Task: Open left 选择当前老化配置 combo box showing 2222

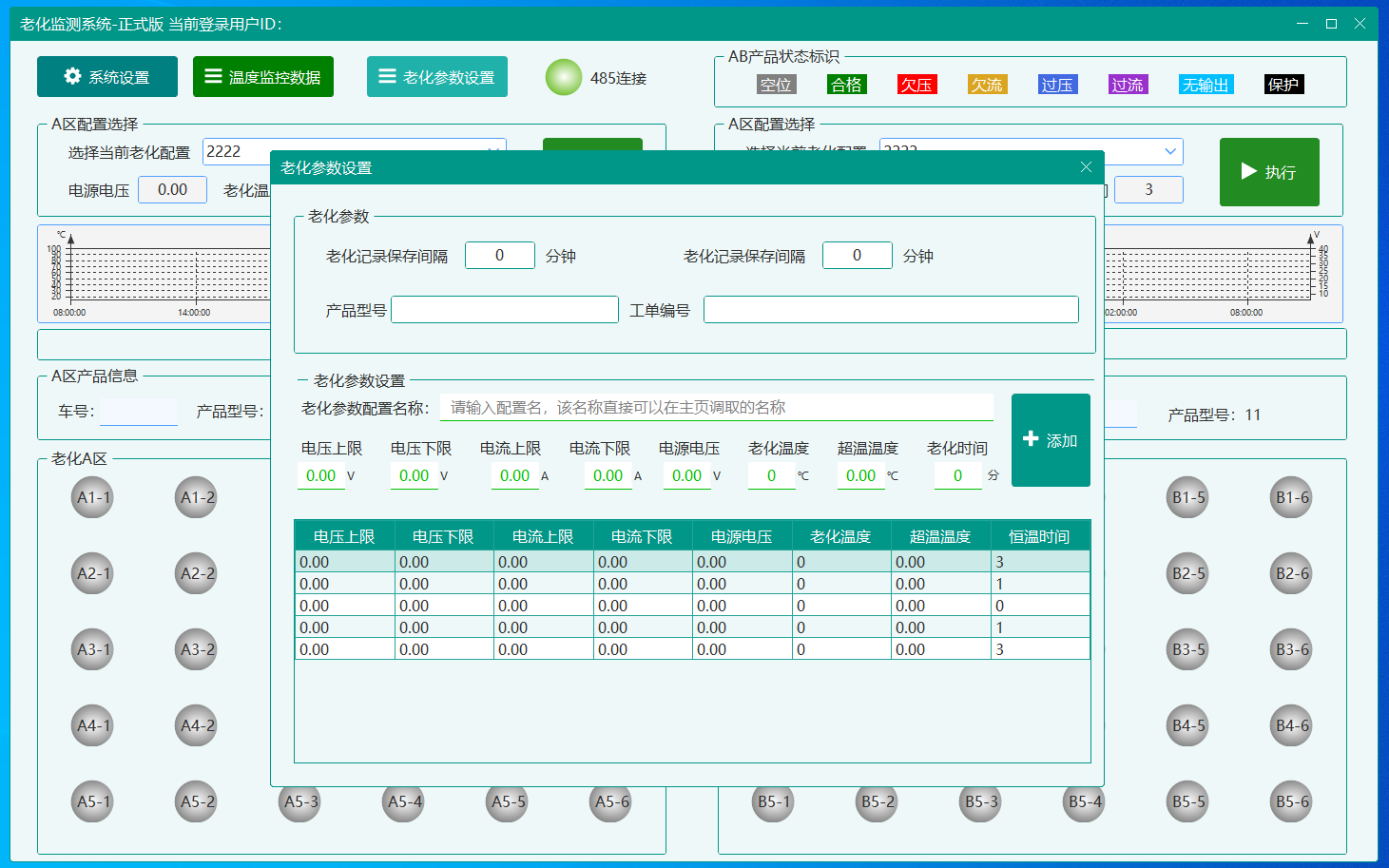Action: (x=354, y=145)
